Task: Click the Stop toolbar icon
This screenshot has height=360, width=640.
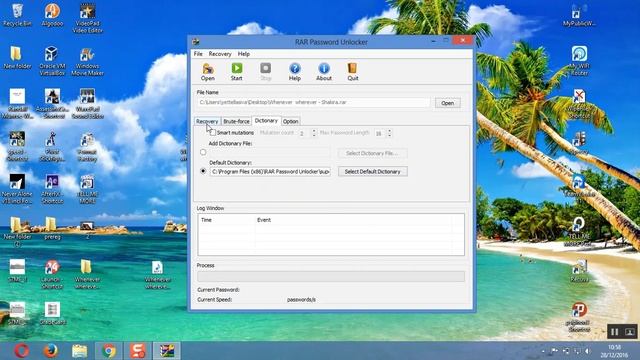Action: pos(266,71)
